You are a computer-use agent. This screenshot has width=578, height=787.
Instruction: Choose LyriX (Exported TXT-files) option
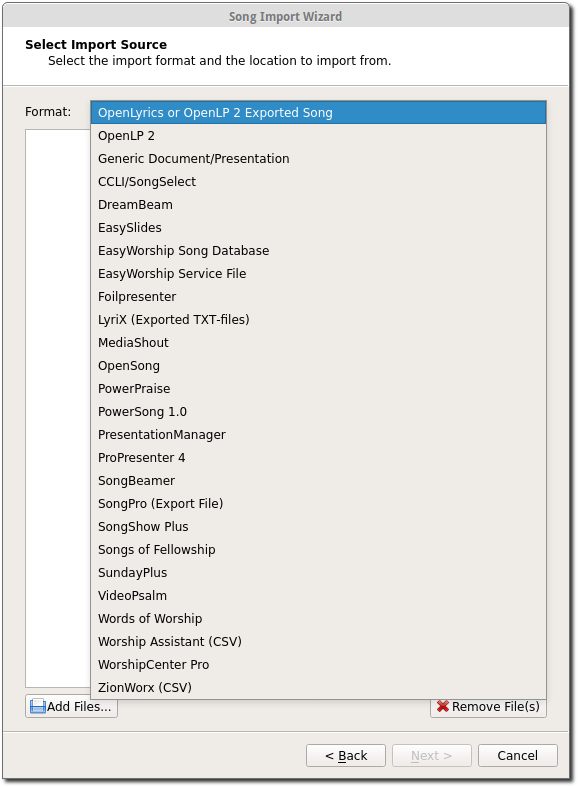pyautogui.click(x=318, y=320)
